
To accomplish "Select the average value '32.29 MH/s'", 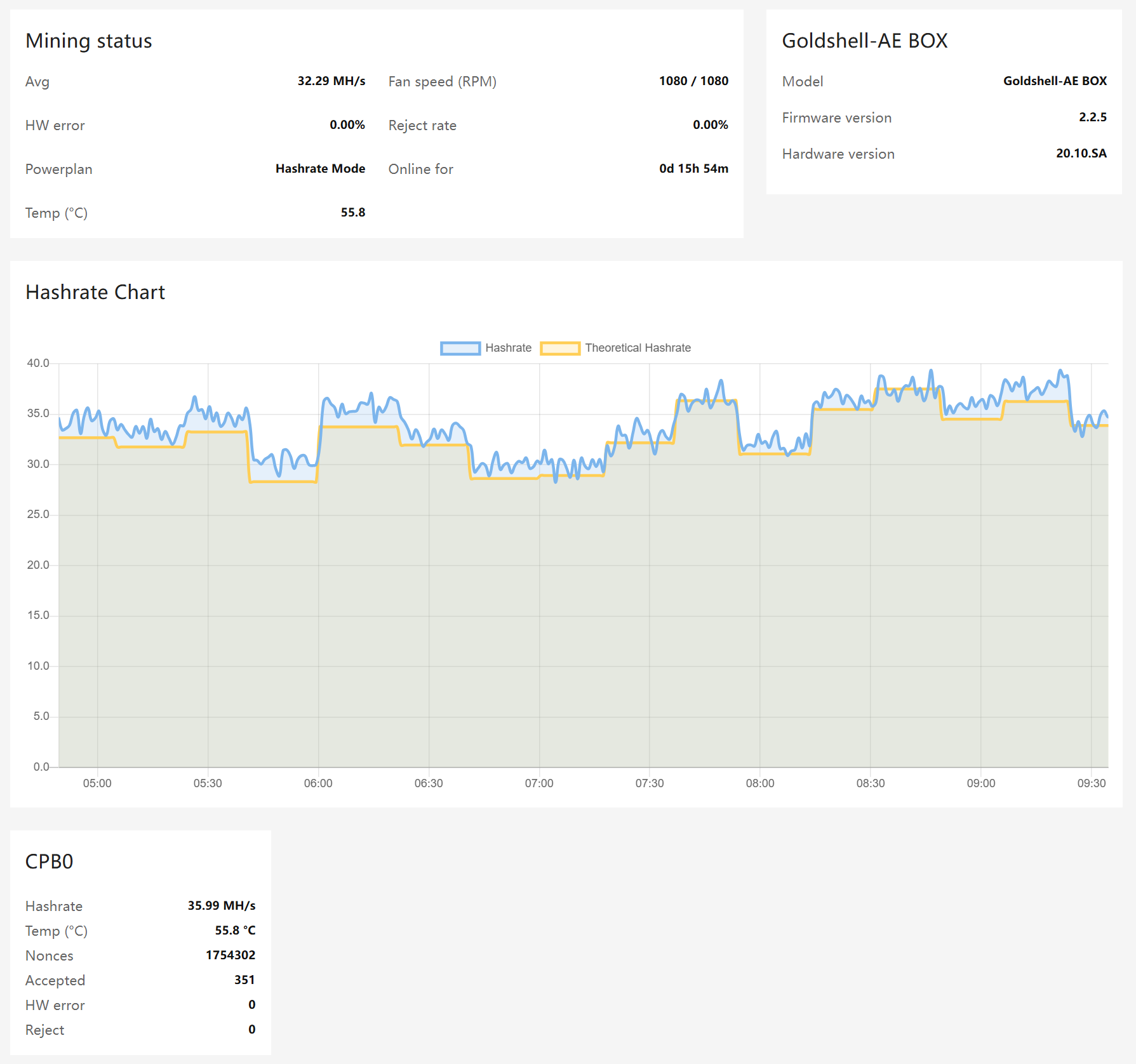I will 331,81.
